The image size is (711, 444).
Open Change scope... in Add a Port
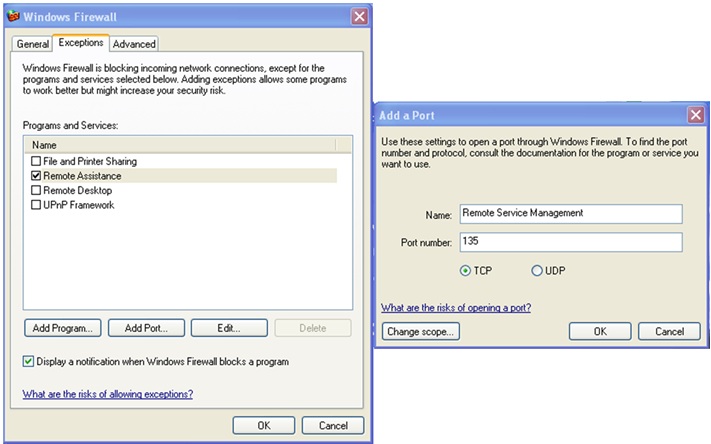[x=420, y=332]
